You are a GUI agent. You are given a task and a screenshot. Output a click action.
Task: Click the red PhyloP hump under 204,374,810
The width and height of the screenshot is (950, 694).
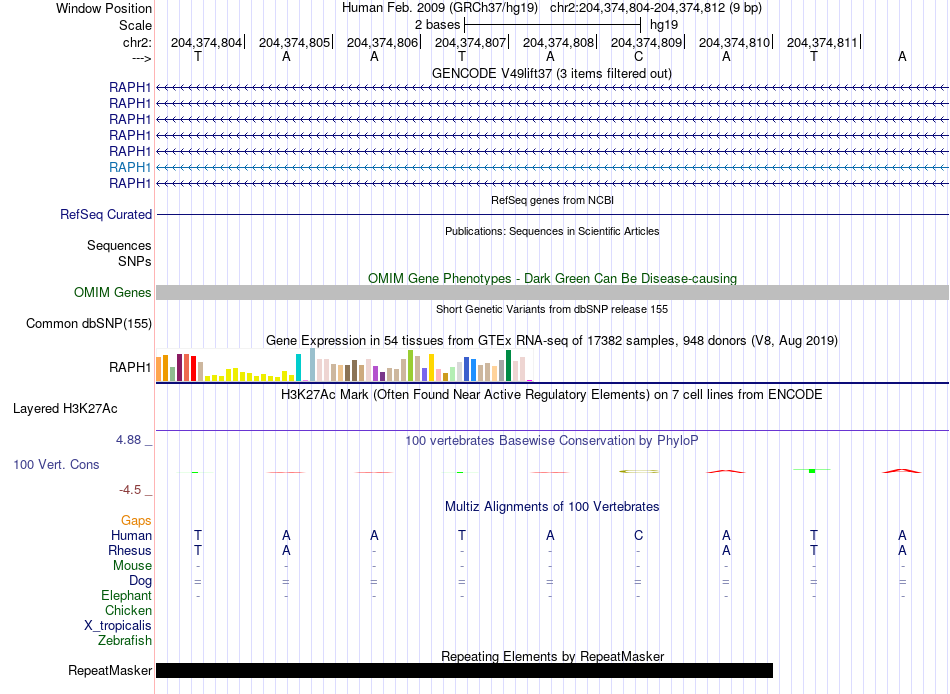(726, 471)
